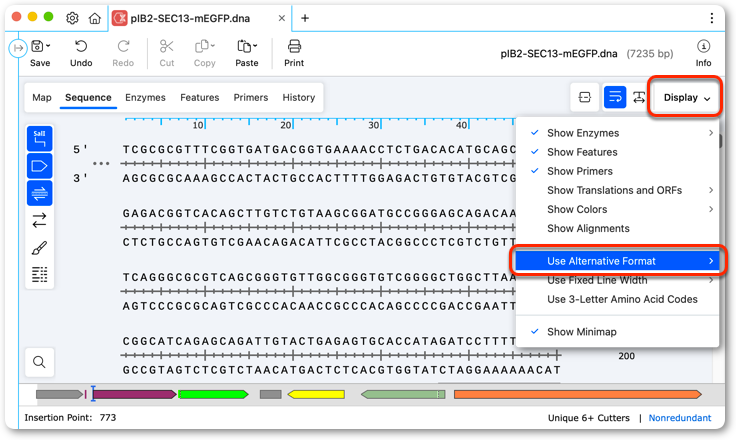Expand Show Enzymes submenu chevron
The image size is (738, 440).
click(711, 133)
